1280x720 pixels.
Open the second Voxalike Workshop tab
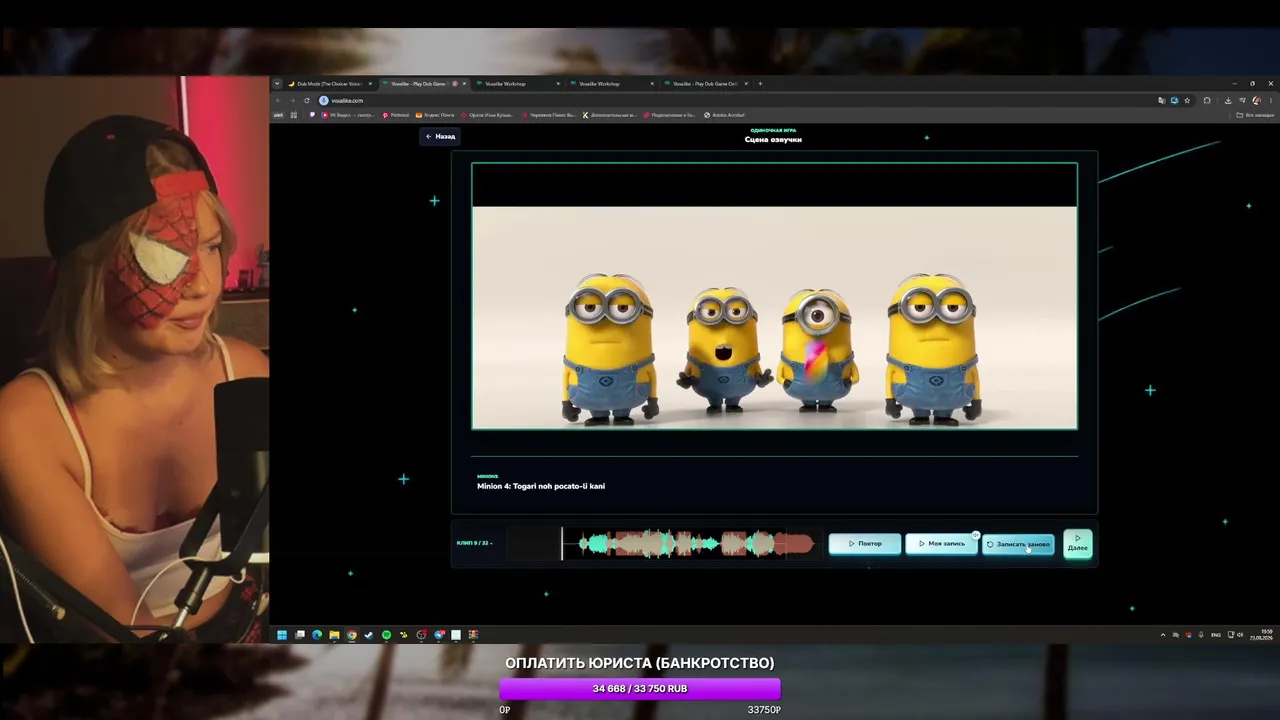pyautogui.click(x=611, y=84)
